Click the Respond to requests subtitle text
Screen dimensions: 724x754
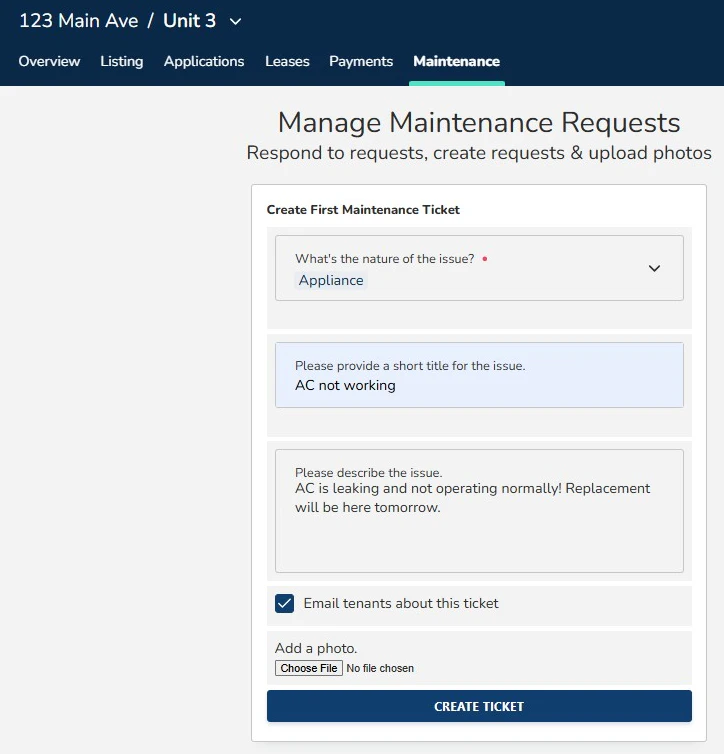tap(479, 153)
